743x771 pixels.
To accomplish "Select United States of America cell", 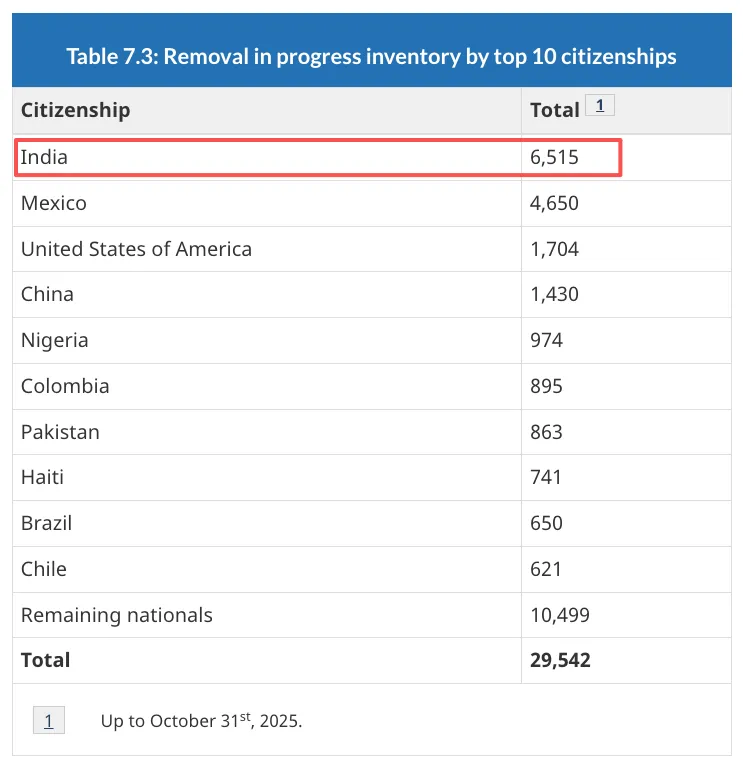I will pos(136,249).
